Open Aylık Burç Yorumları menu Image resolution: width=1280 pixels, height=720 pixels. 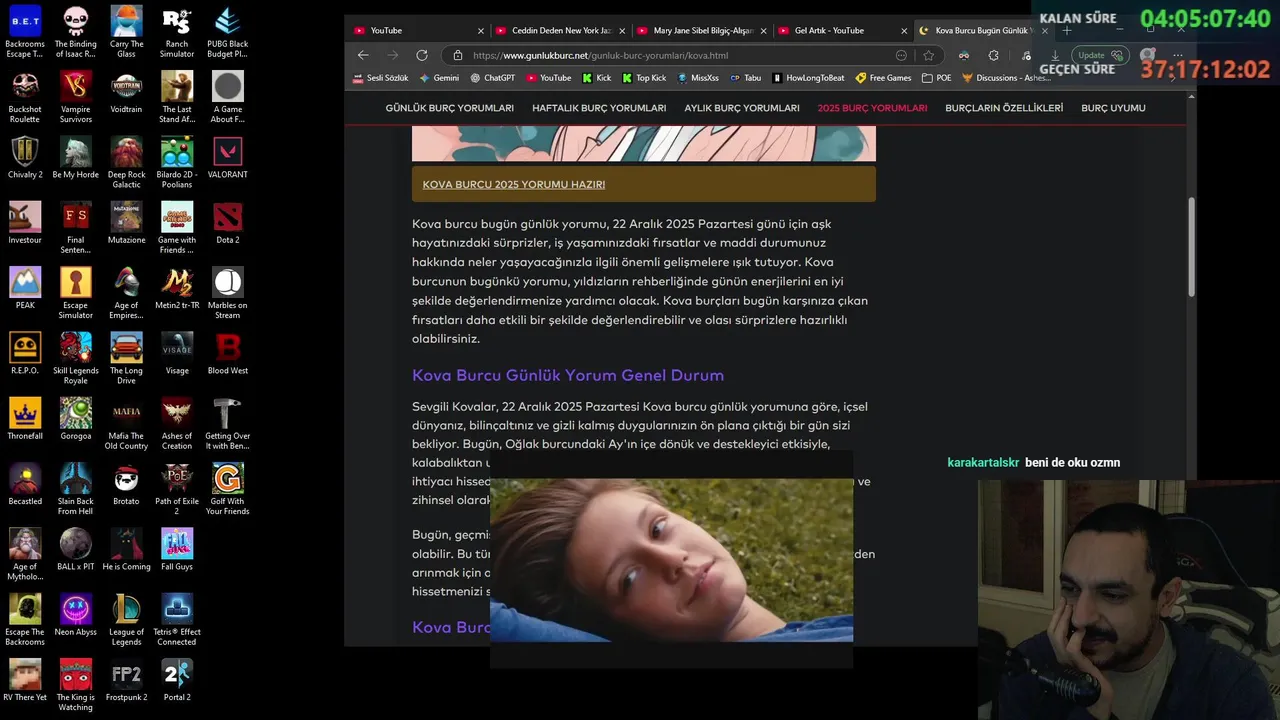[742, 108]
